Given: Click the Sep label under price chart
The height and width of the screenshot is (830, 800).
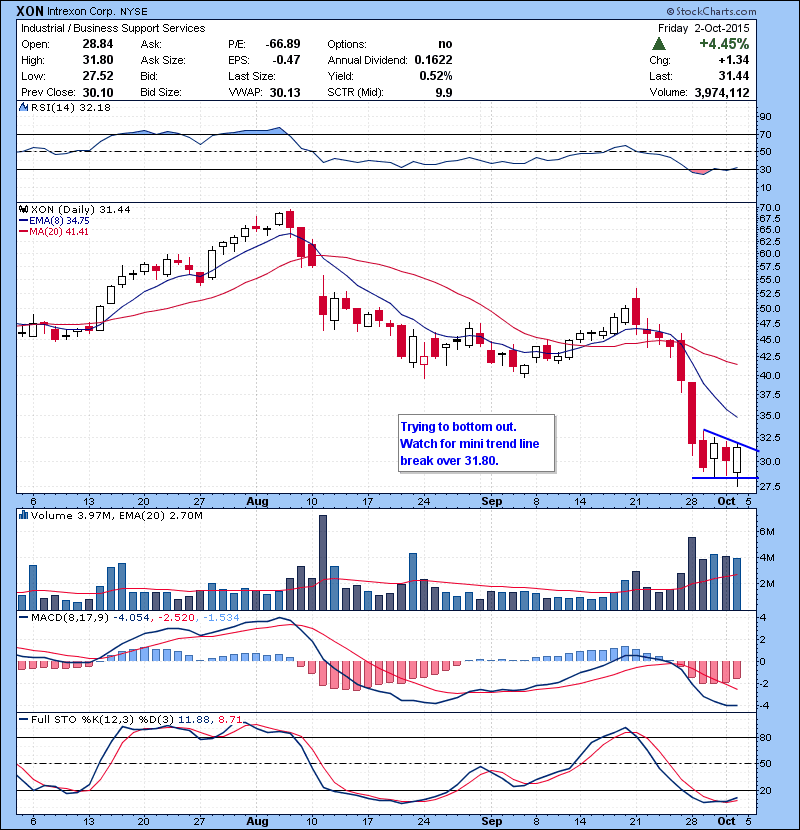Looking at the screenshot, I should click(x=491, y=501).
